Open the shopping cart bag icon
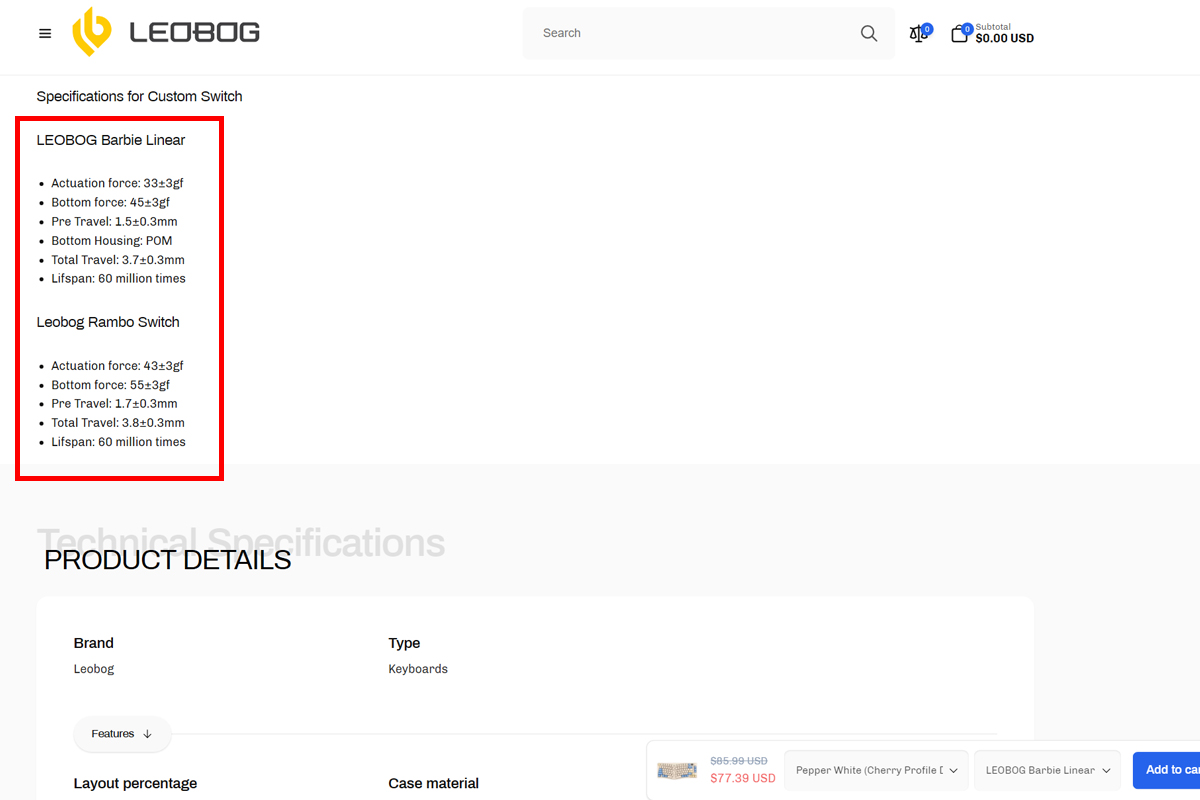 click(x=959, y=34)
